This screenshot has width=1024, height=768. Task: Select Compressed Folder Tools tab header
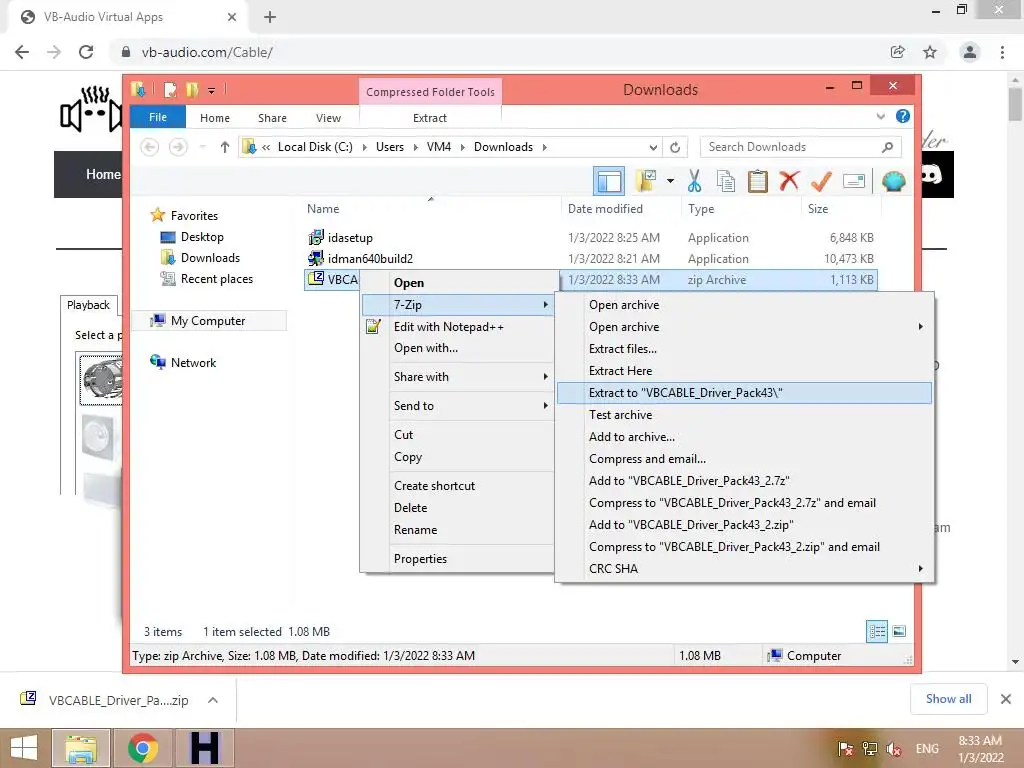point(430,92)
